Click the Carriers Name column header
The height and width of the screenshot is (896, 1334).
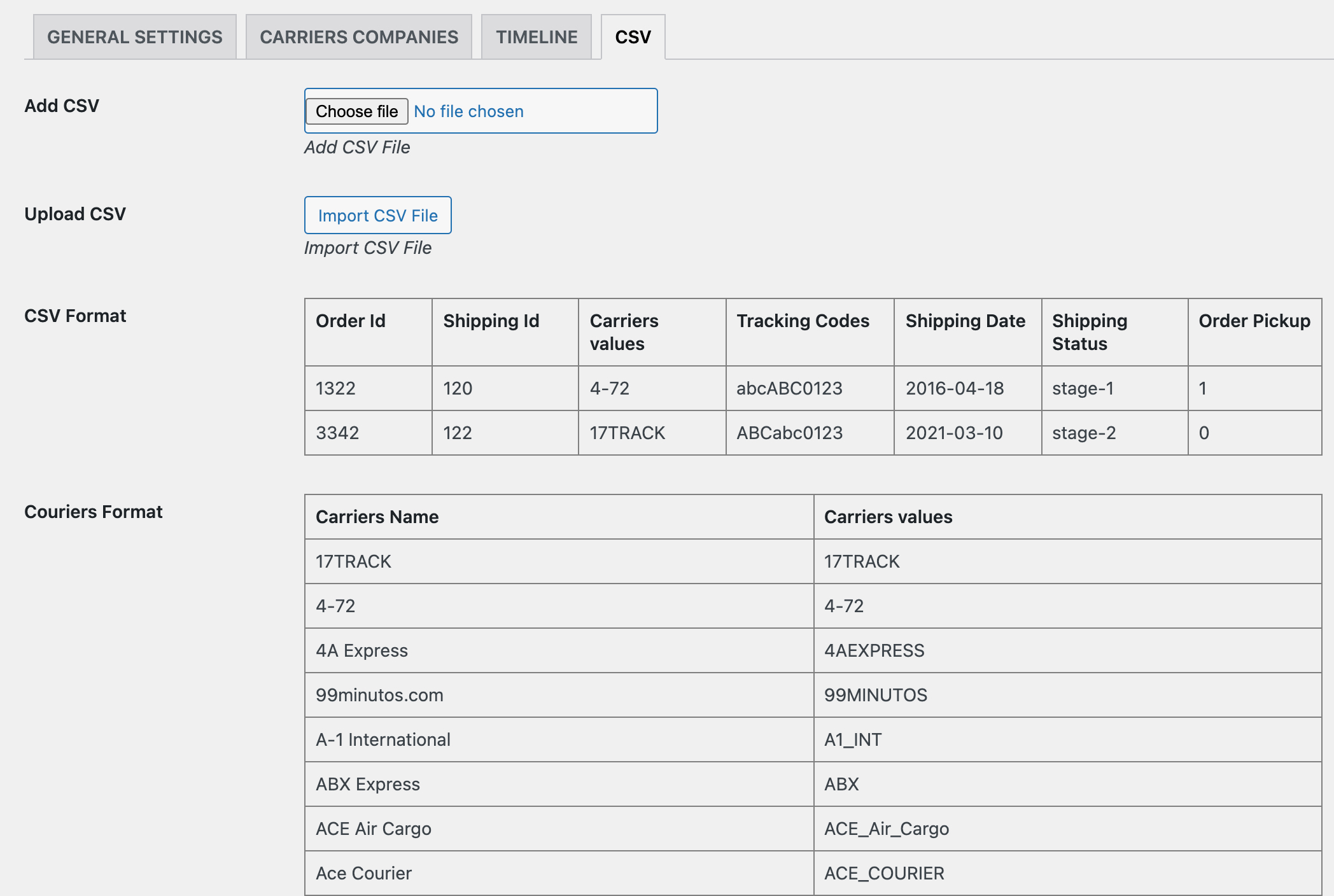(377, 517)
